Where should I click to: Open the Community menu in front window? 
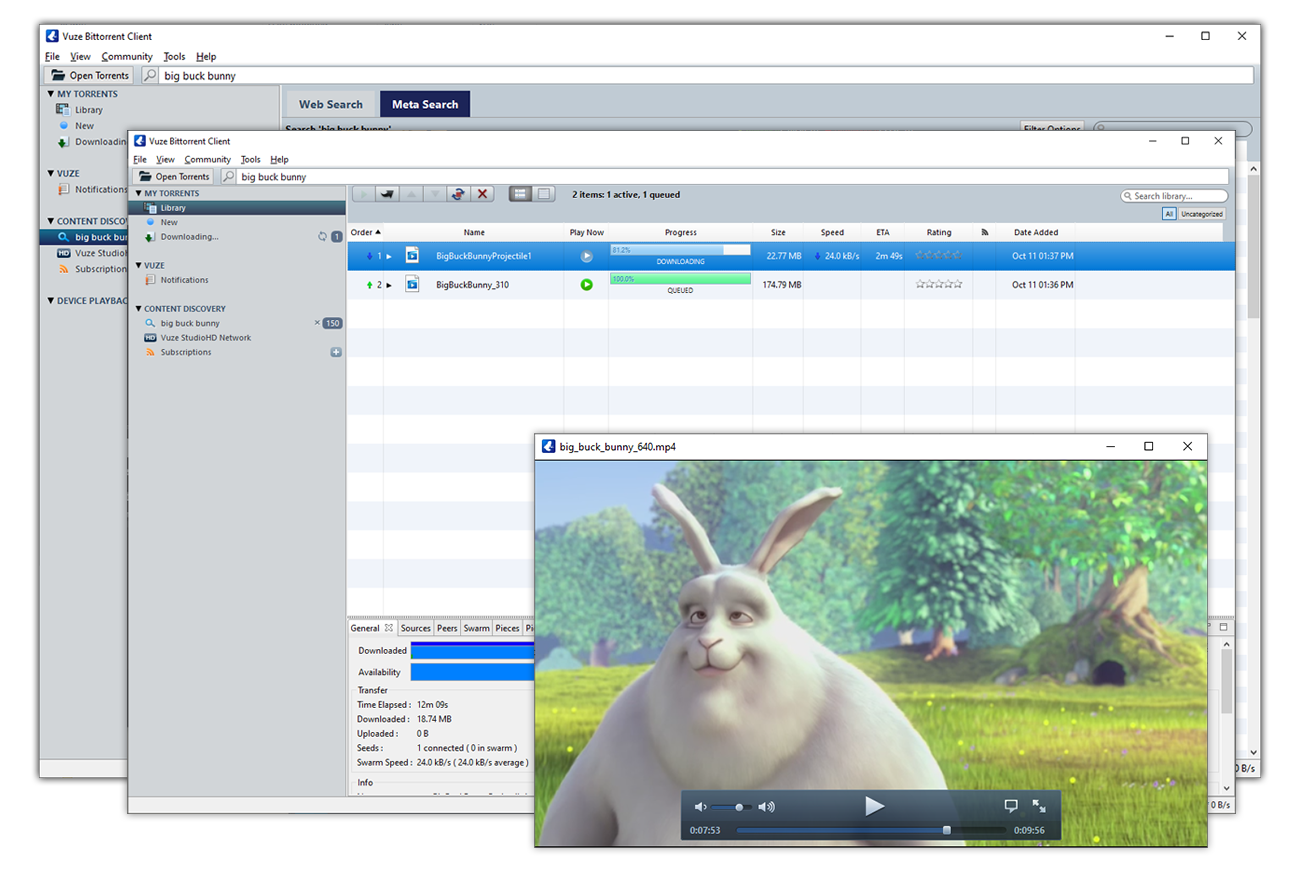(207, 159)
